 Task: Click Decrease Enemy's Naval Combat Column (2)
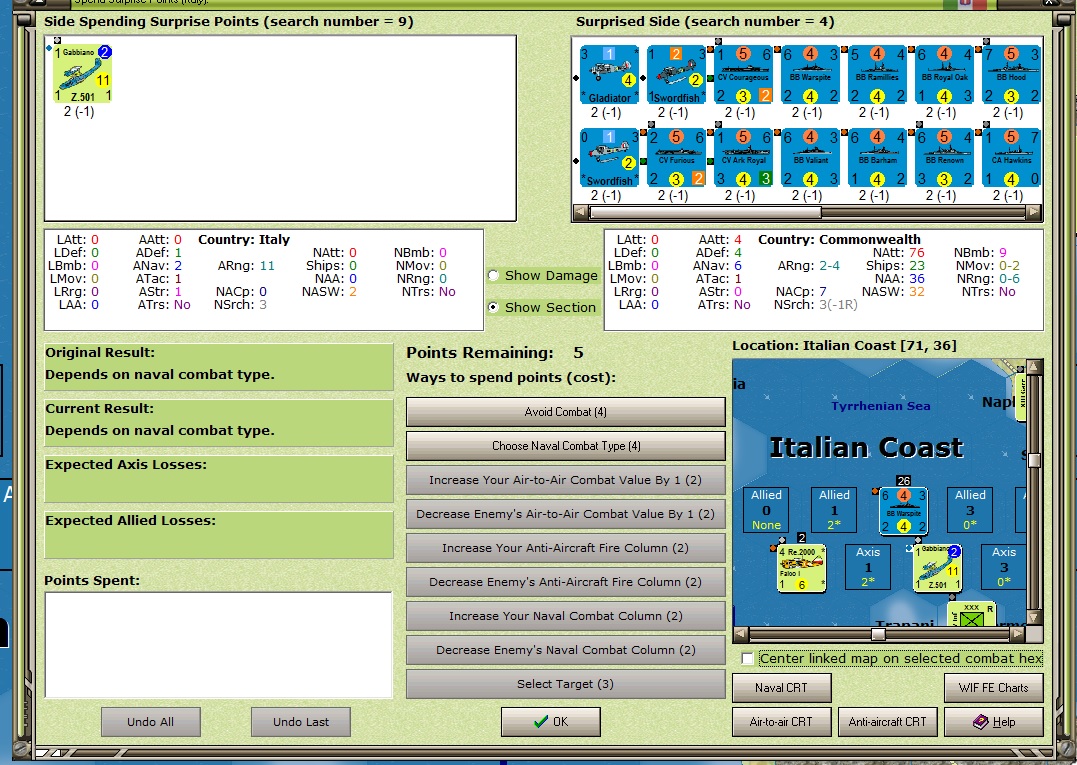[x=565, y=650]
